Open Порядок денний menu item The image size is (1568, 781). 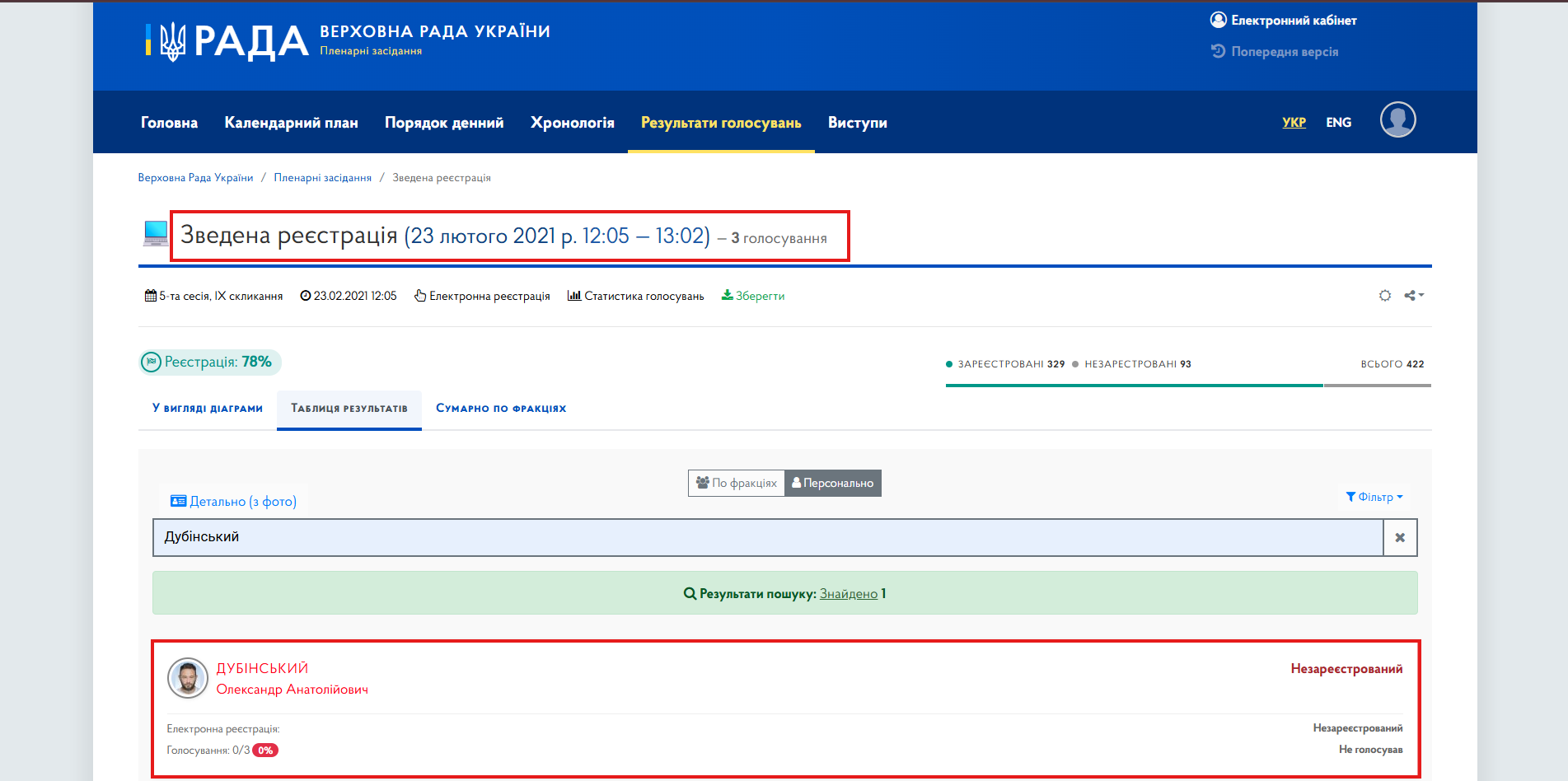[x=444, y=122]
